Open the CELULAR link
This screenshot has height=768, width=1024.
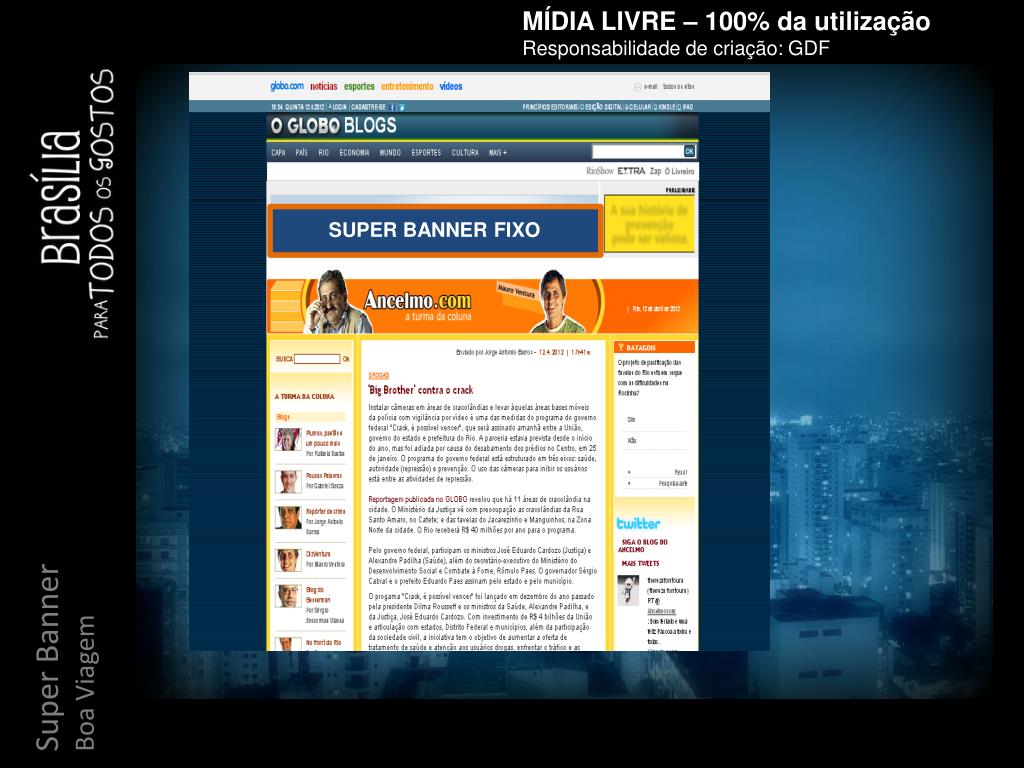pyautogui.click(x=639, y=106)
